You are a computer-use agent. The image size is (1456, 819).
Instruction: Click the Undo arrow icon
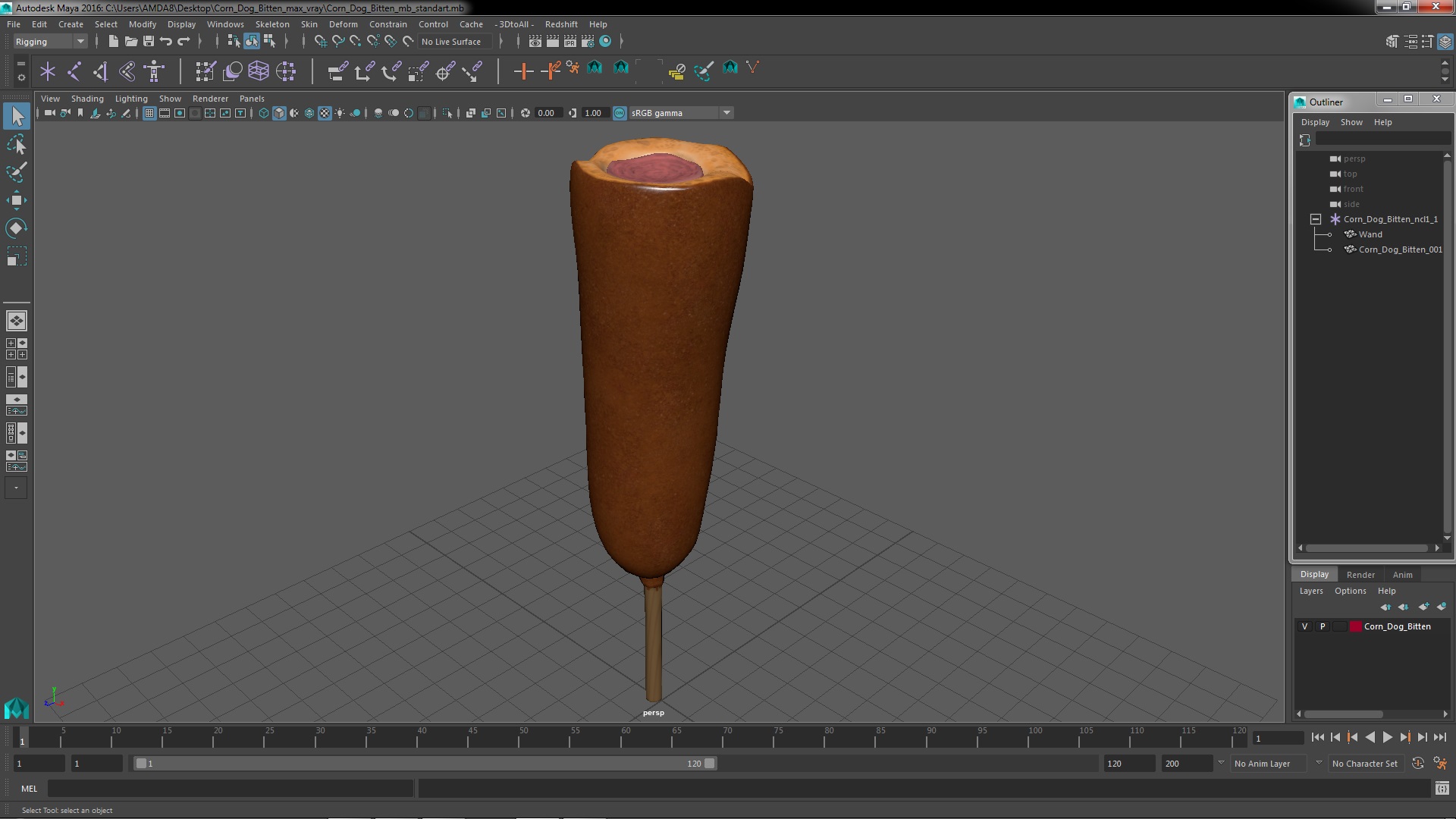pyautogui.click(x=166, y=41)
